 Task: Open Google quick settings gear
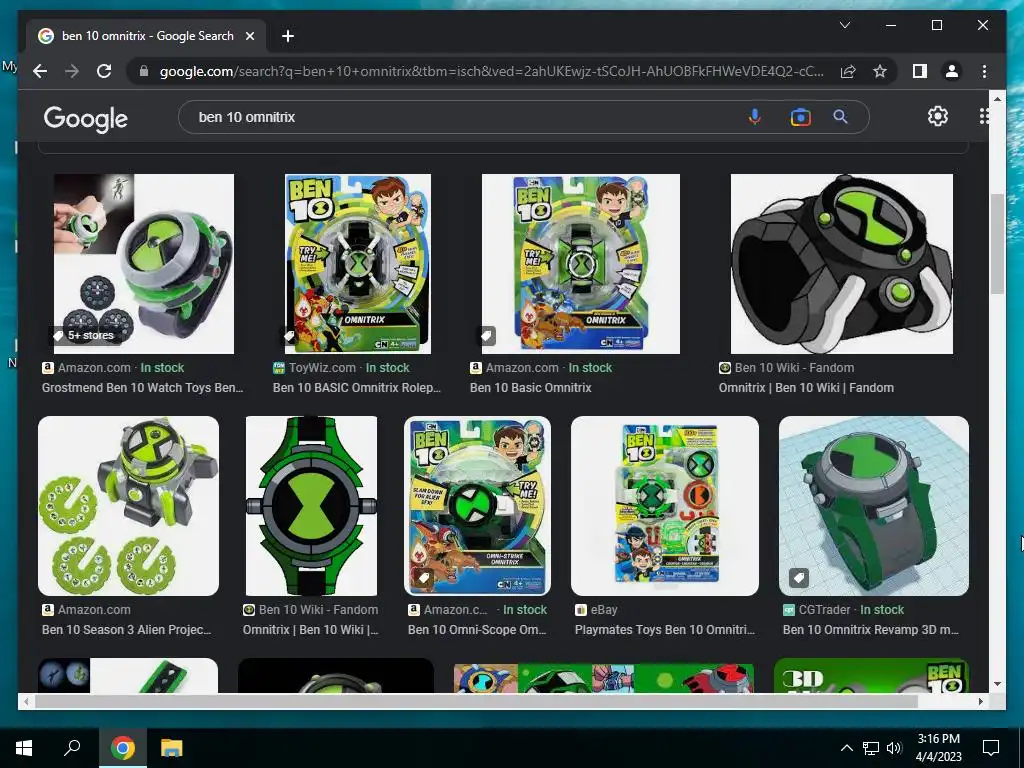coord(938,116)
